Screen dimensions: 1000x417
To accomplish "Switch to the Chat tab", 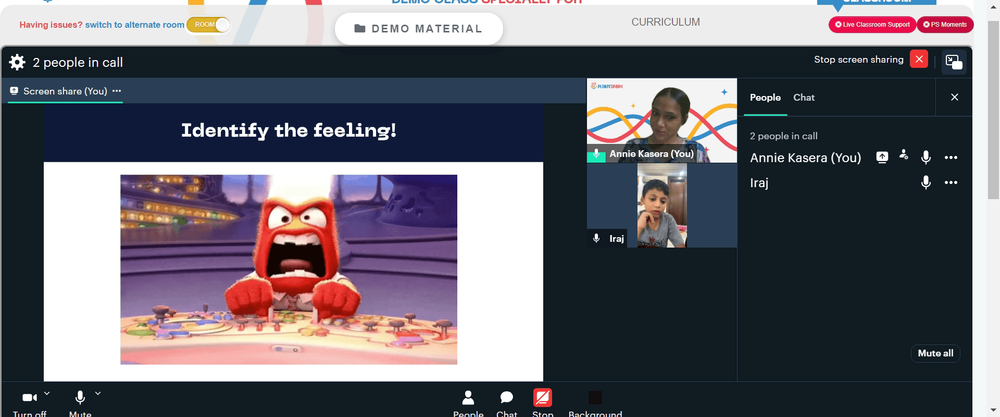I will coord(804,98).
